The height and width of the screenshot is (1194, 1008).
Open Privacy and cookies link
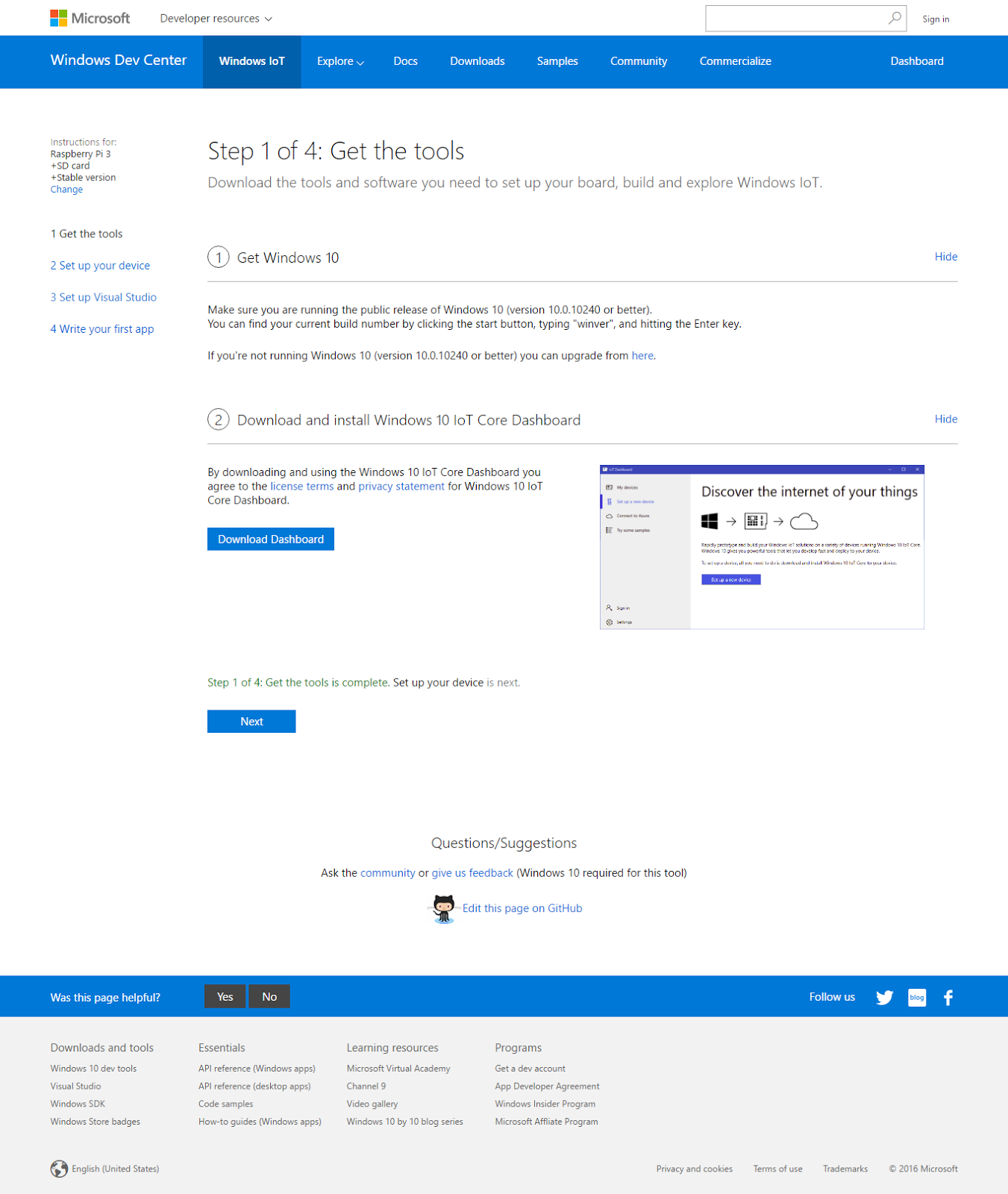click(x=694, y=1169)
